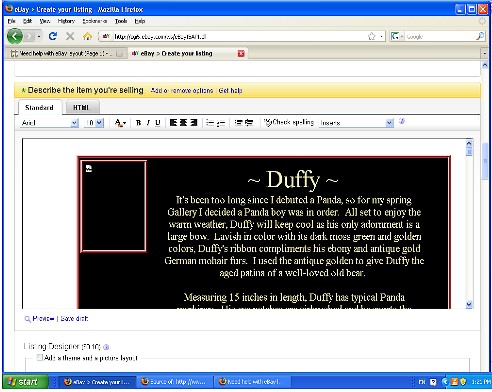Reload the page with Firefox refresh icon
Screen dimensions: 492x392
coord(53,36)
